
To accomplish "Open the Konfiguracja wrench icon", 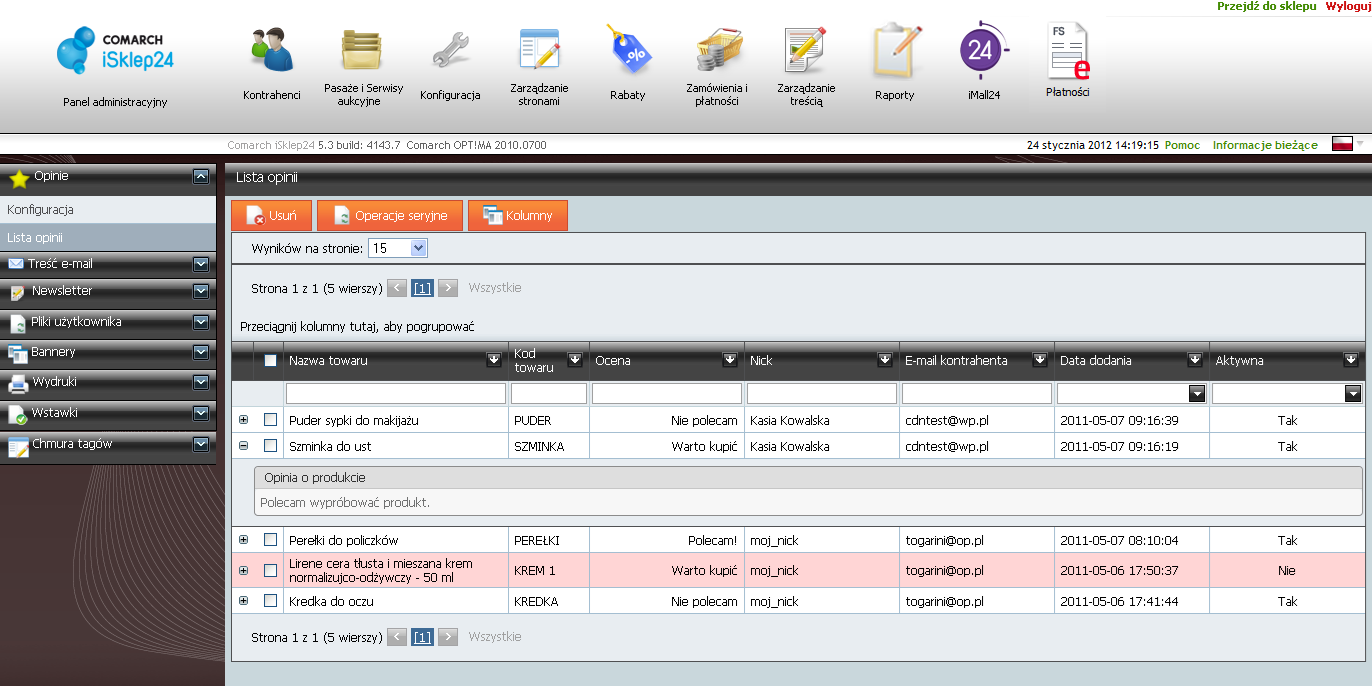I will (450, 50).
